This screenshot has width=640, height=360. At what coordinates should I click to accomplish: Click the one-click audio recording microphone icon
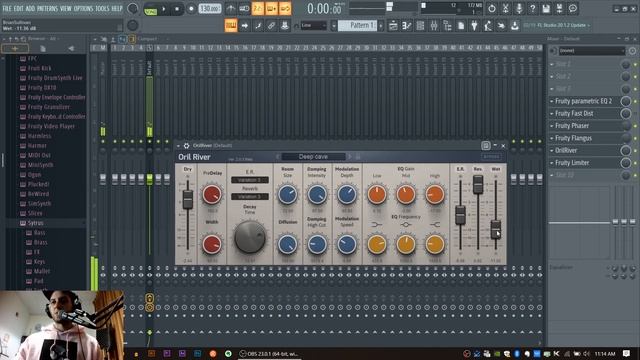[x=519, y=8]
